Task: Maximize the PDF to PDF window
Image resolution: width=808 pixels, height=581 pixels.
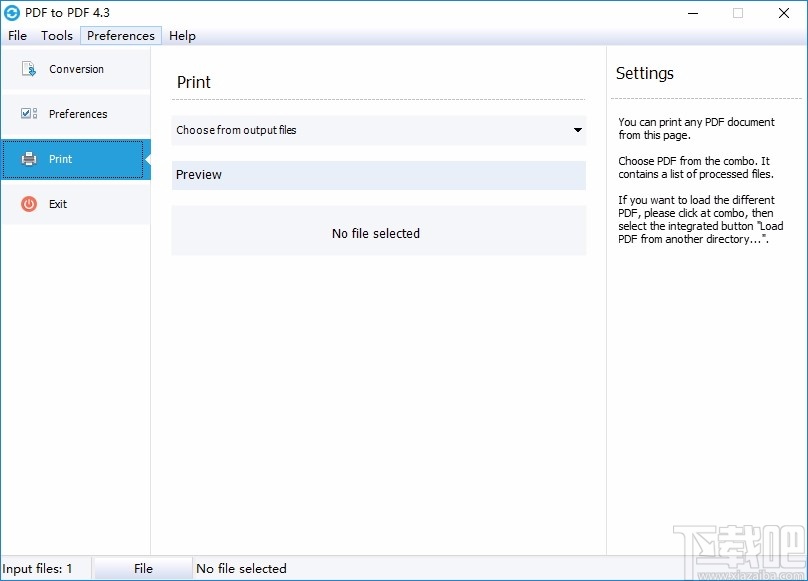Action: click(x=738, y=13)
